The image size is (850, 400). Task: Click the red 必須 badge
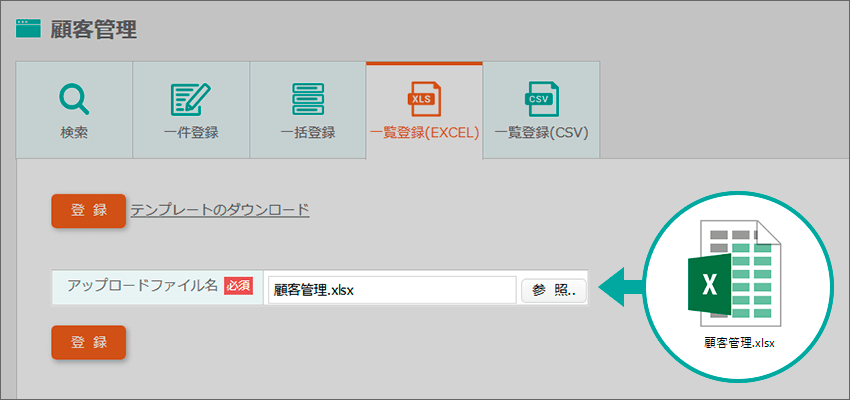click(x=239, y=286)
